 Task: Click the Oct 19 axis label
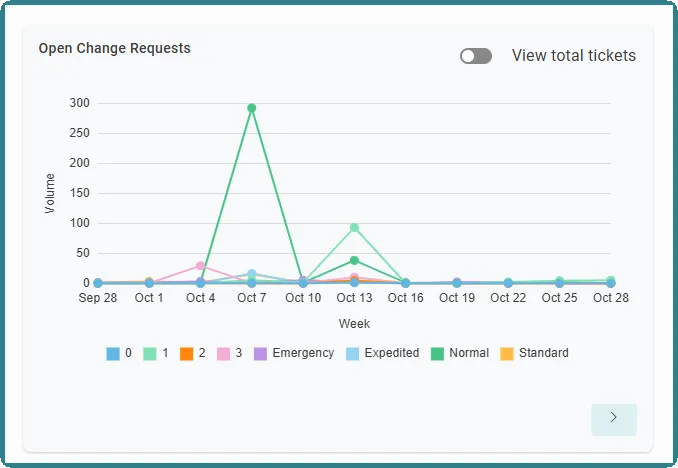(x=457, y=298)
